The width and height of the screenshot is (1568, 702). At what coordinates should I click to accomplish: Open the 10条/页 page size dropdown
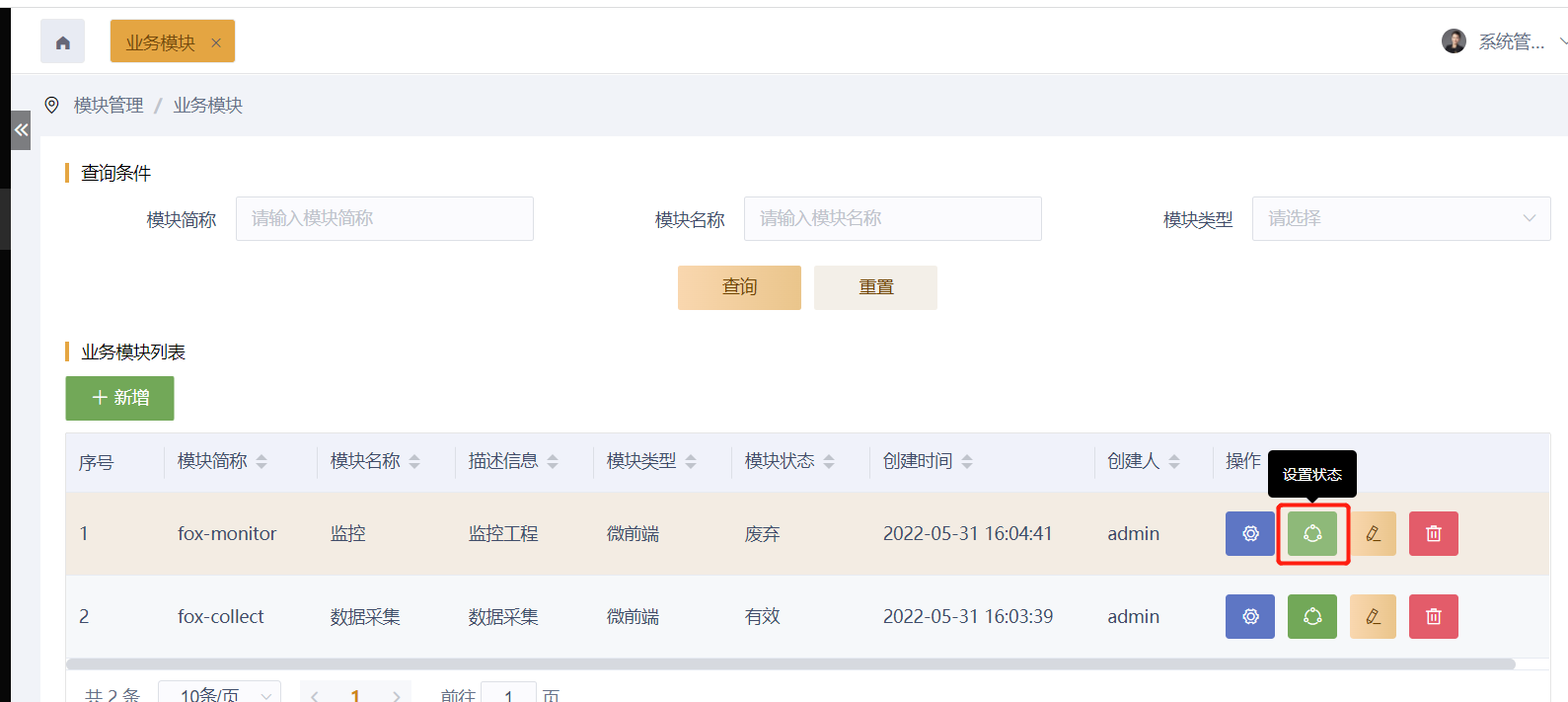pyautogui.click(x=219, y=694)
